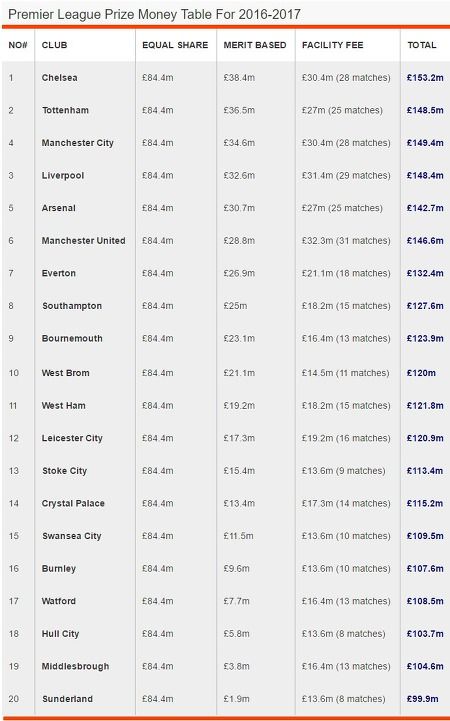Select Middlesbrough's £104.6m total value
450x721 pixels.
pyautogui.click(x=425, y=666)
